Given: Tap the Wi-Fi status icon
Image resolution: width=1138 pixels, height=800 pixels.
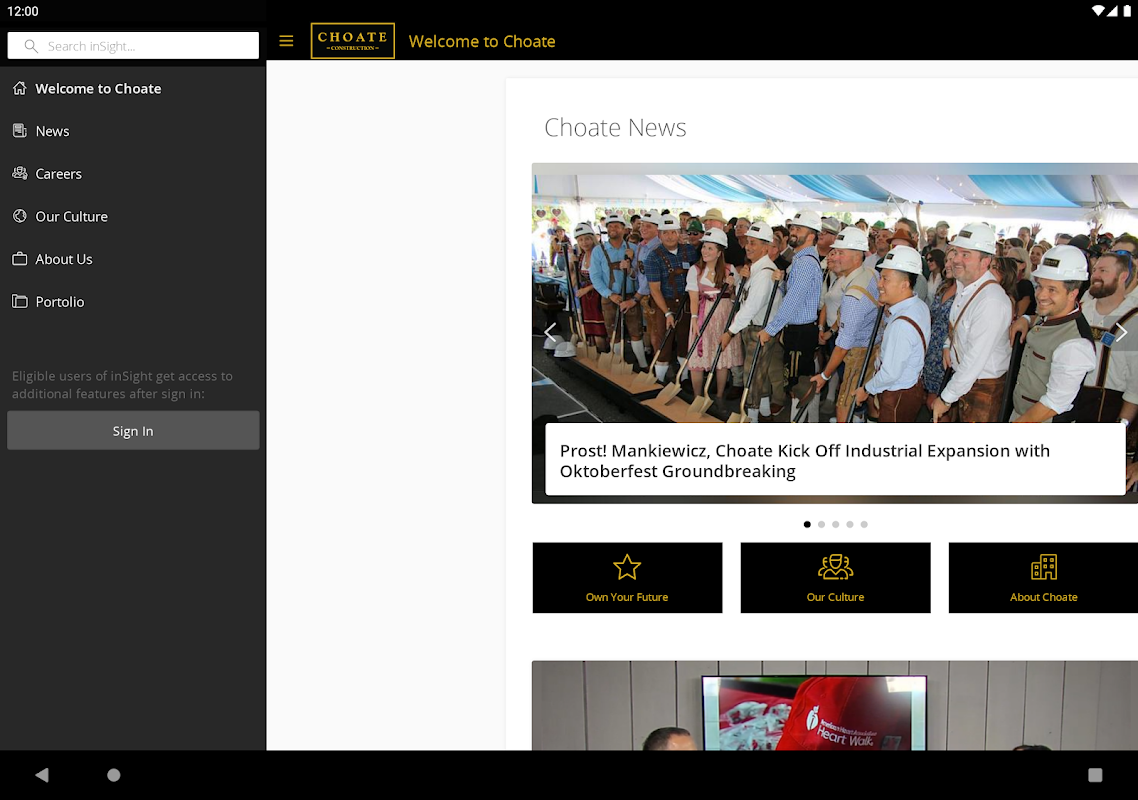Looking at the screenshot, I should pyautogui.click(x=1098, y=11).
